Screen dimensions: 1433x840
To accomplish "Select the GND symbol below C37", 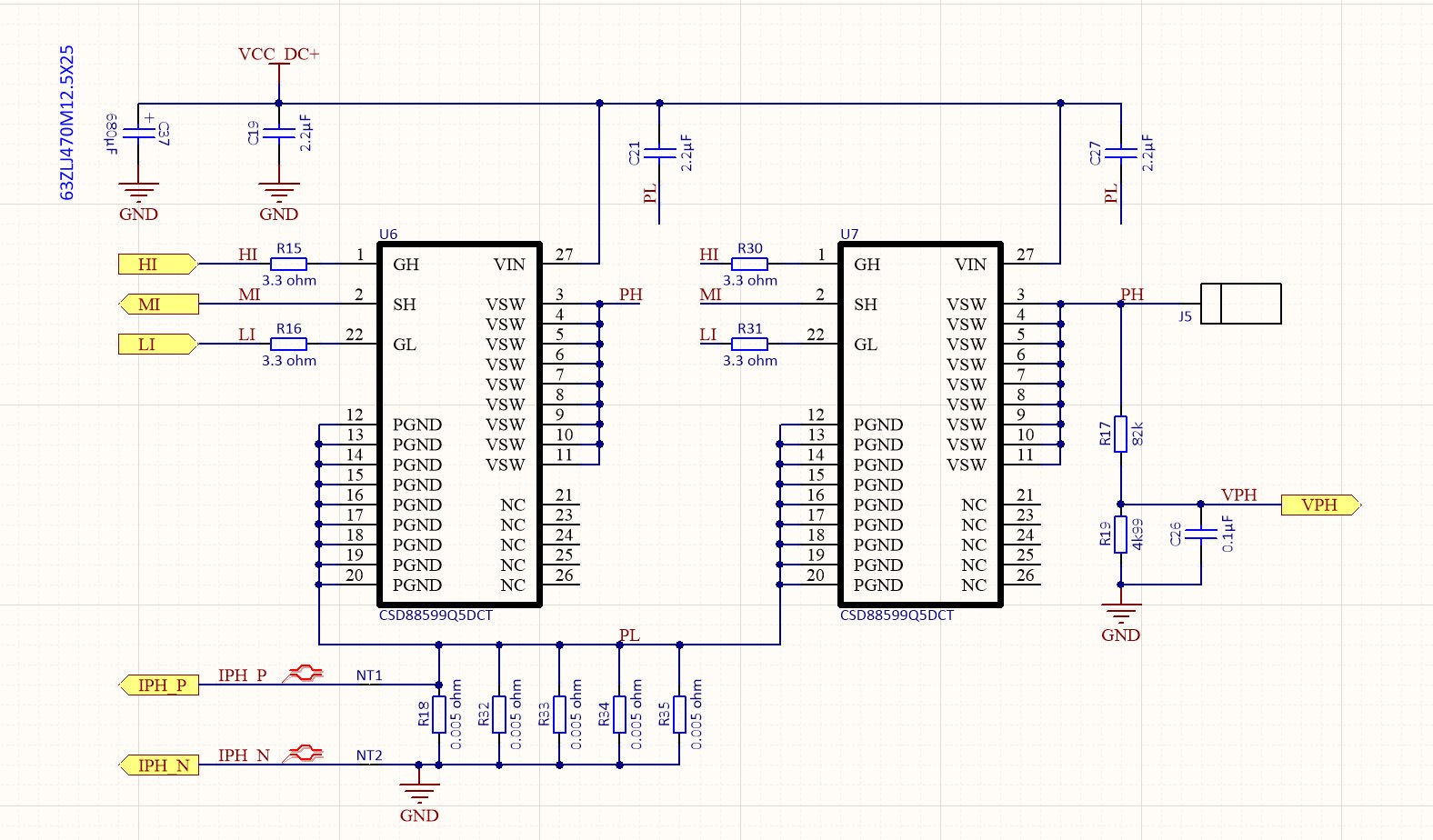I will (x=139, y=203).
